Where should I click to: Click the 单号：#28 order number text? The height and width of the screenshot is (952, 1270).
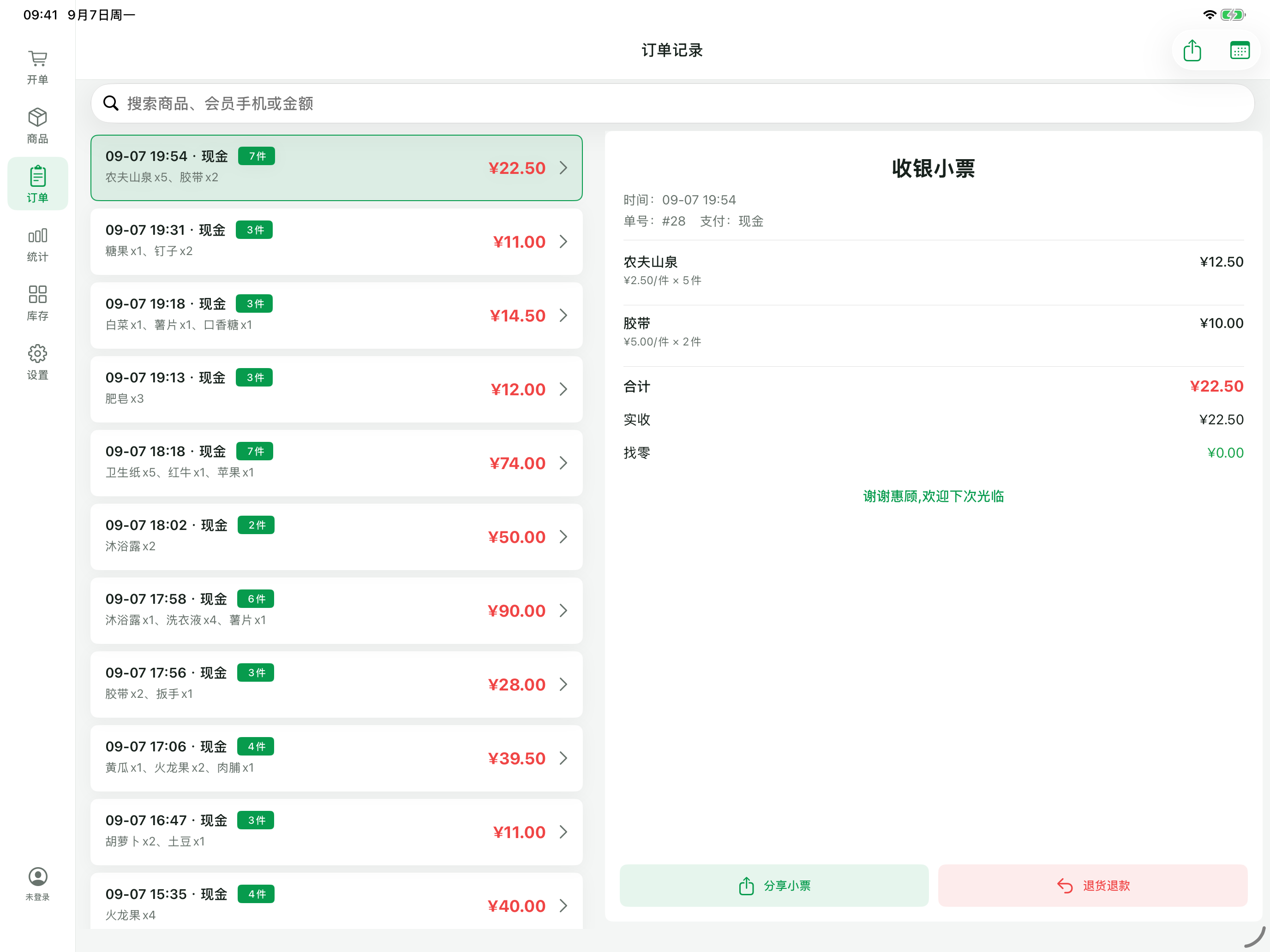pyautogui.click(x=654, y=221)
